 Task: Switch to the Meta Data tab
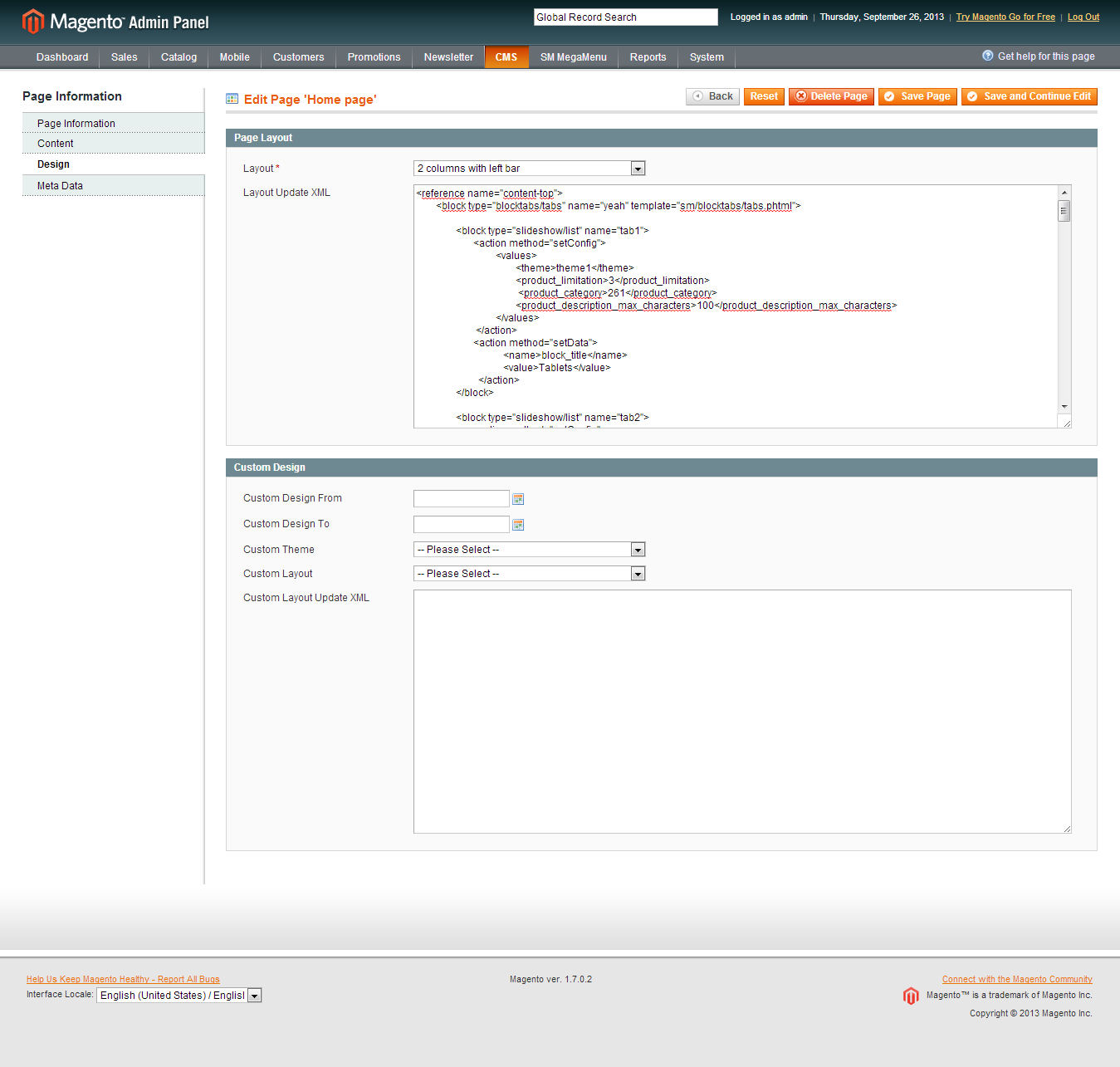point(113,186)
